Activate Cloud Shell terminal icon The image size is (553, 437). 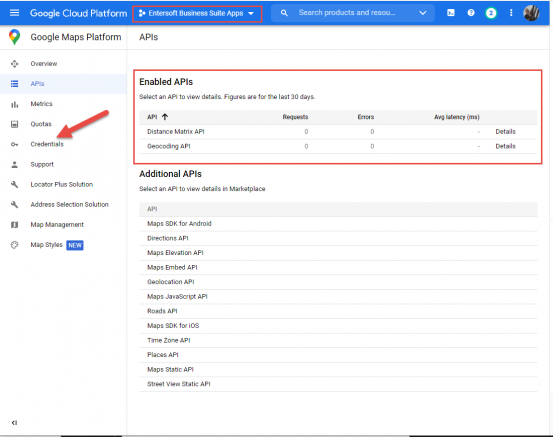point(451,13)
